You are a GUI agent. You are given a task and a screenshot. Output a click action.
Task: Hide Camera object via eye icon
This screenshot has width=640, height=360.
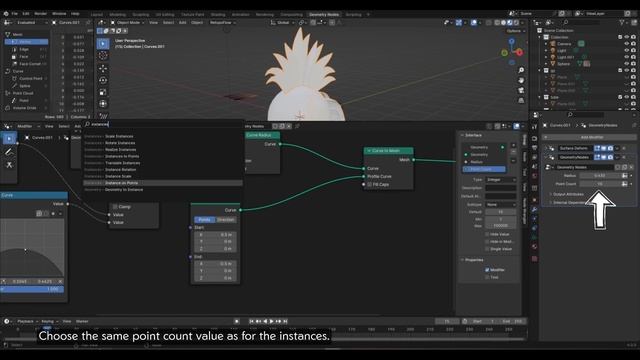627,44
